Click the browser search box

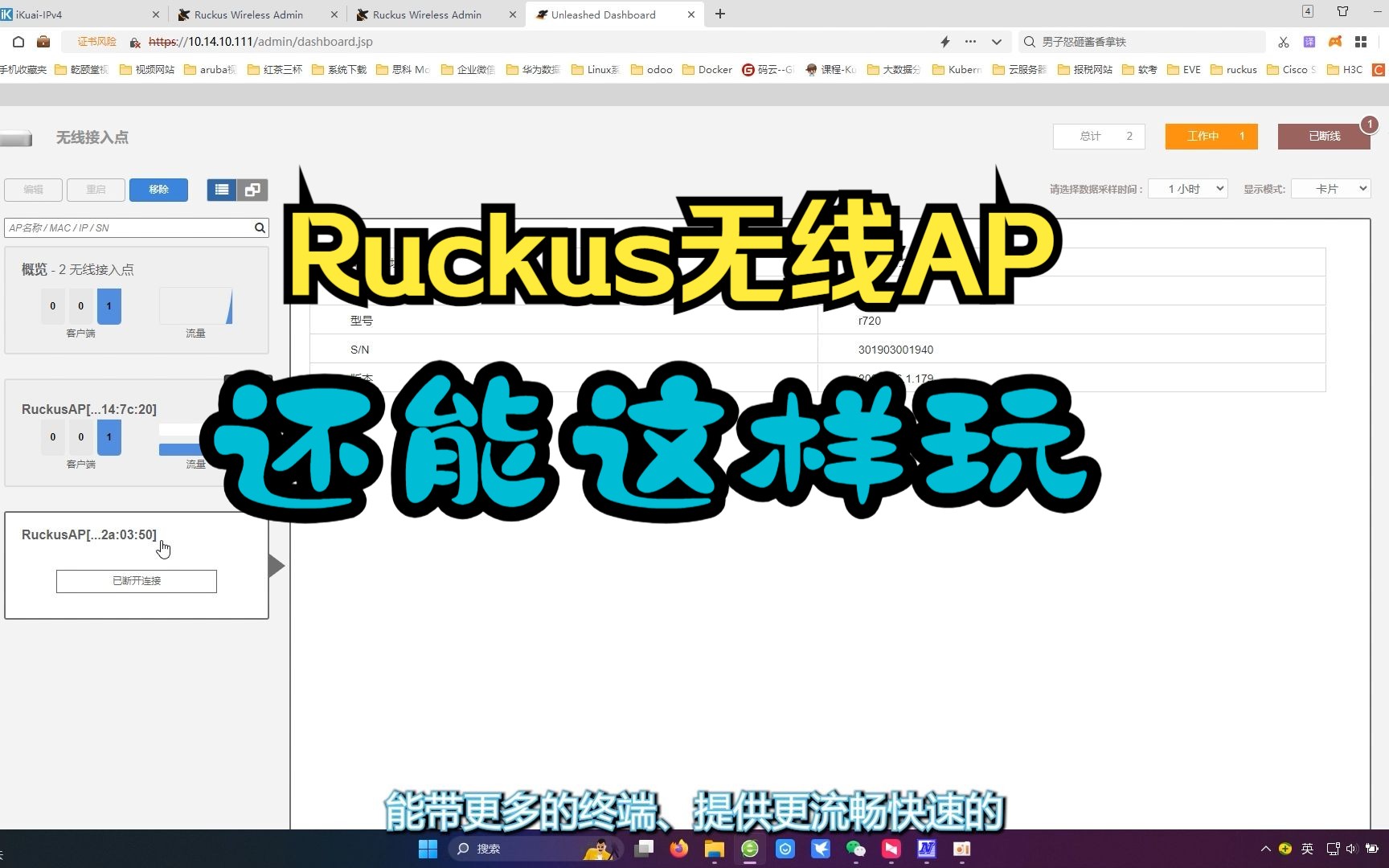coord(1141,42)
